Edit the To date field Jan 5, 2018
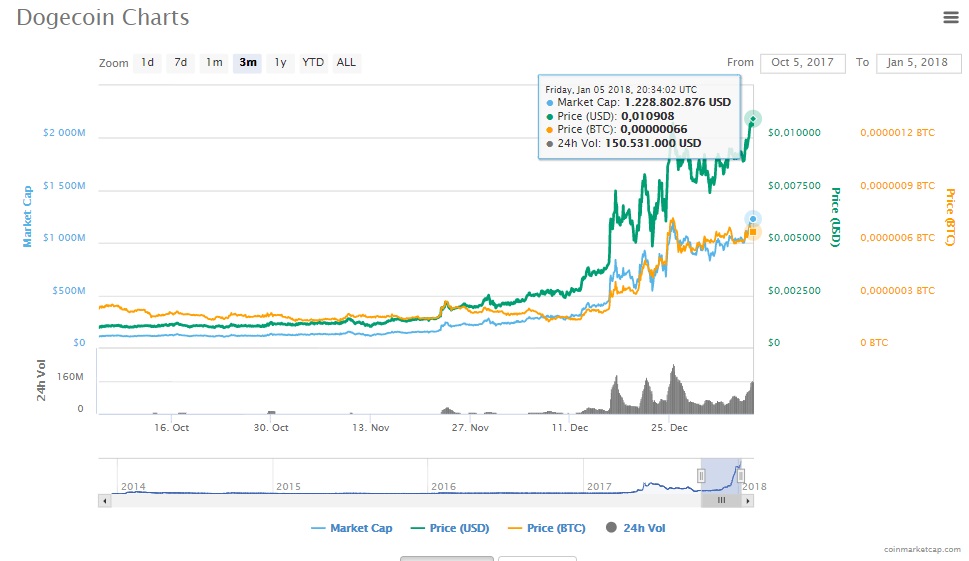The image size is (969, 561). point(918,63)
